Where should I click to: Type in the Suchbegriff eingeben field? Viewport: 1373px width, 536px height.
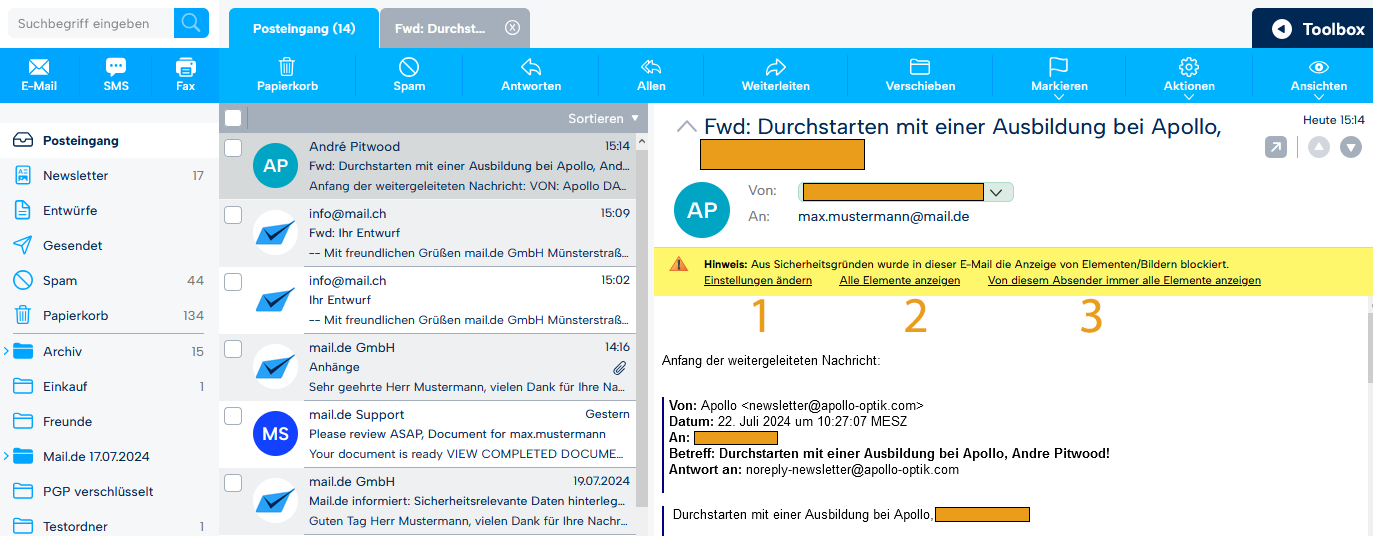point(90,23)
